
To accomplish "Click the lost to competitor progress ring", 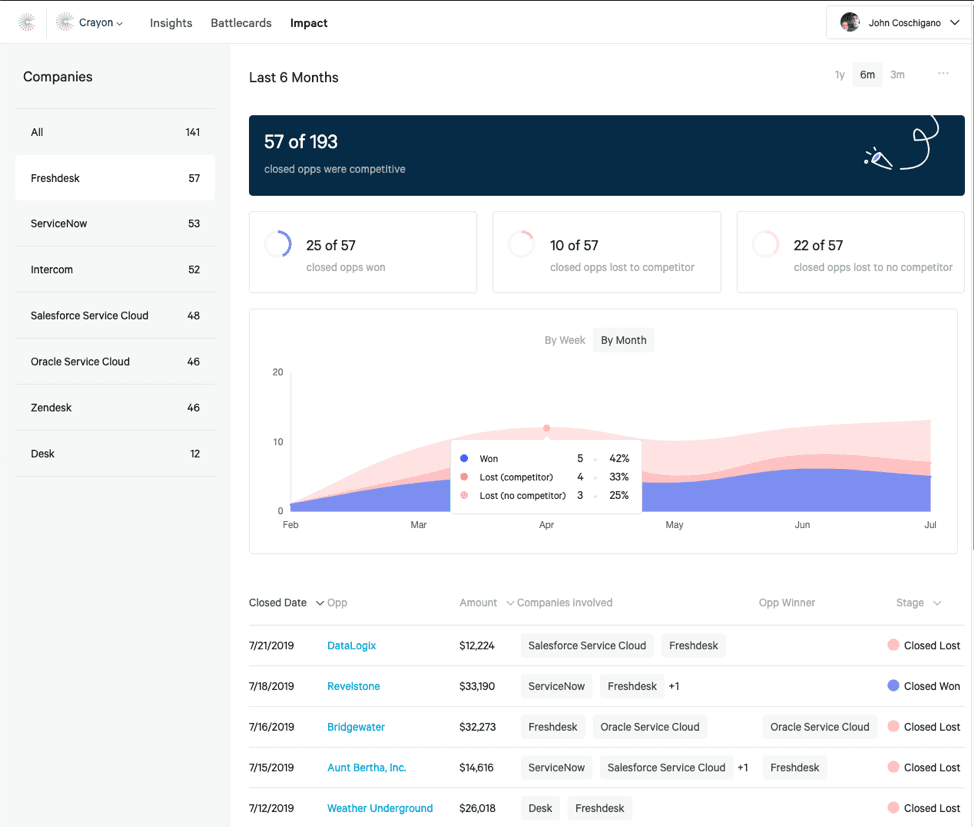I will point(521,245).
